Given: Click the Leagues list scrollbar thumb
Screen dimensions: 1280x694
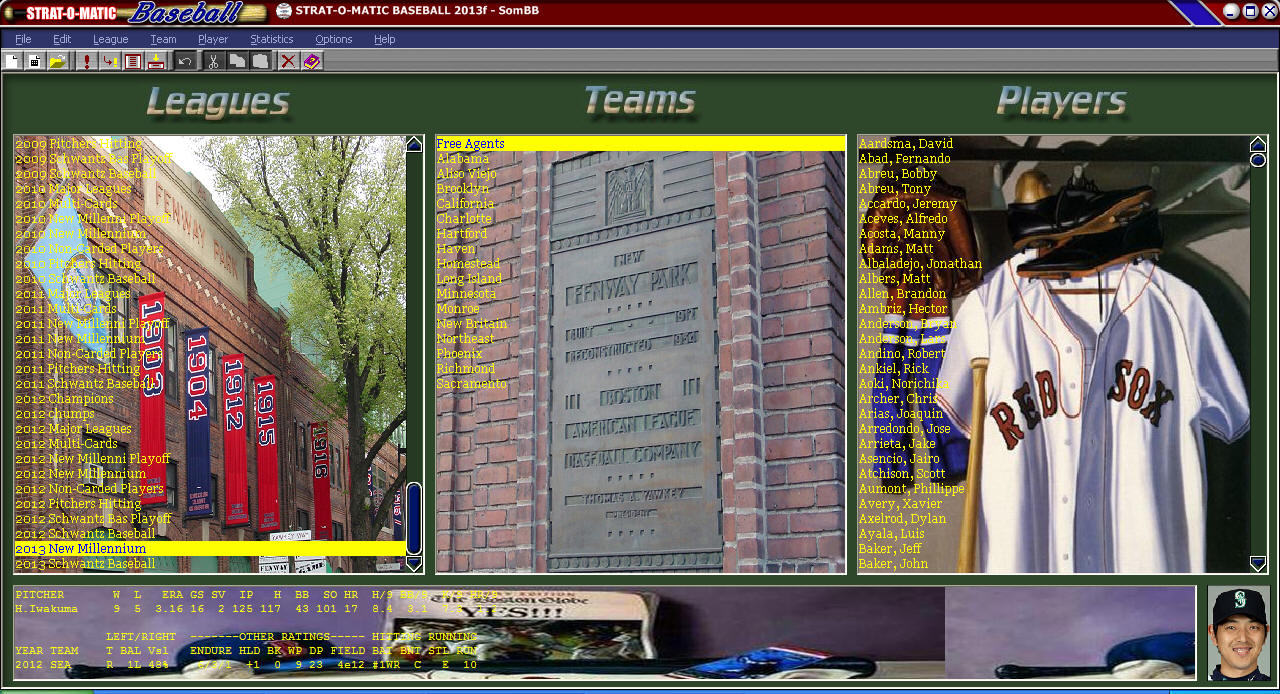Looking at the screenshot, I should (414, 519).
